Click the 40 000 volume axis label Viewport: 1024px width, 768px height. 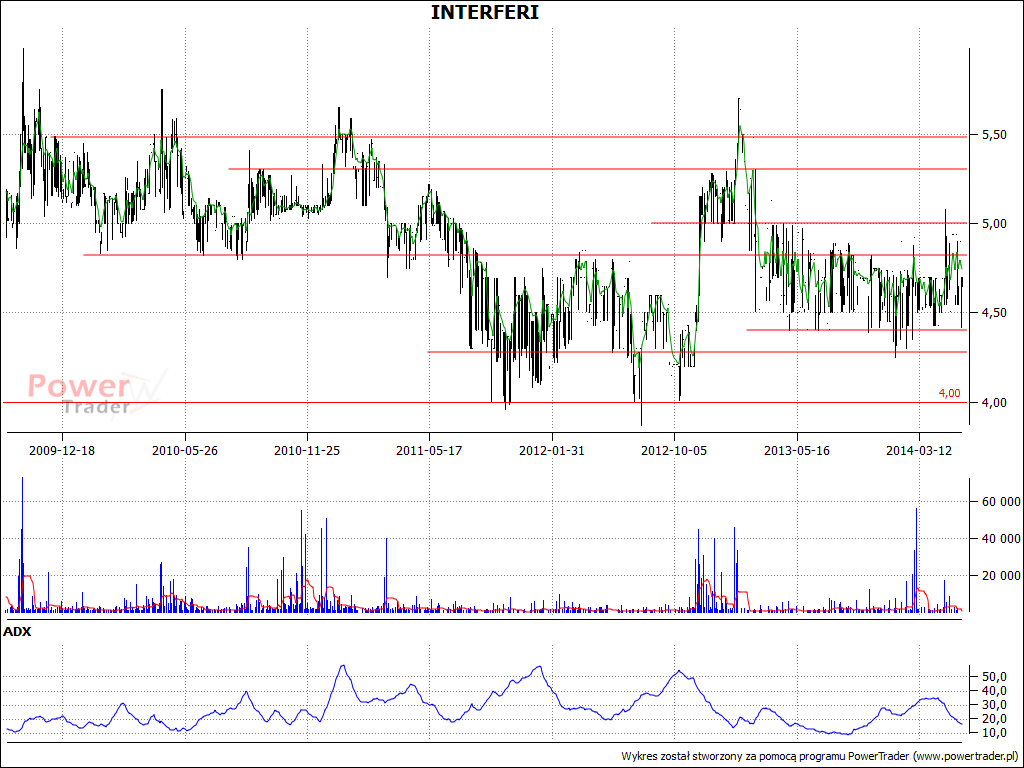point(1001,539)
